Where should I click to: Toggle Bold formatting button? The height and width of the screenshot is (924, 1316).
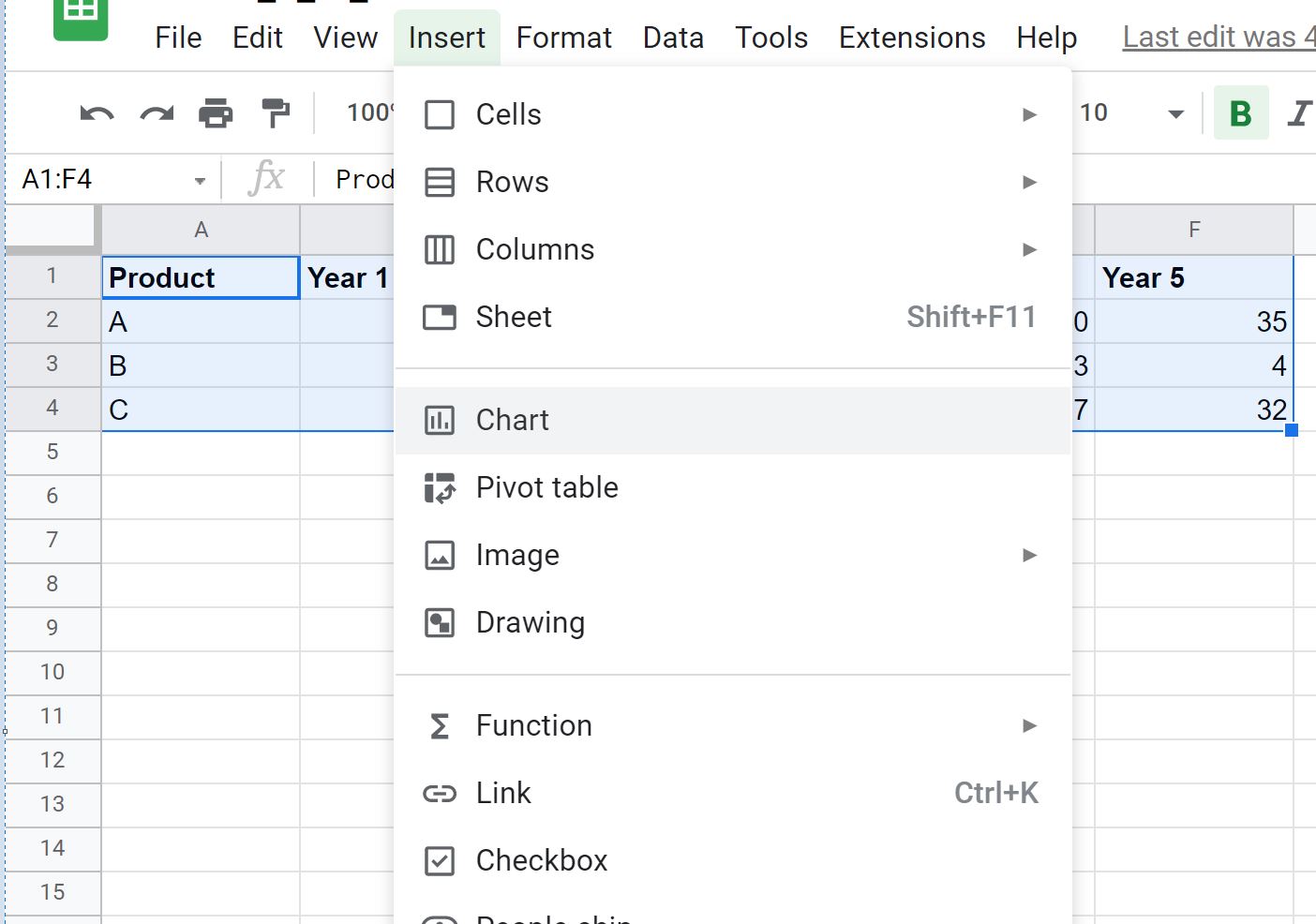click(1241, 113)
